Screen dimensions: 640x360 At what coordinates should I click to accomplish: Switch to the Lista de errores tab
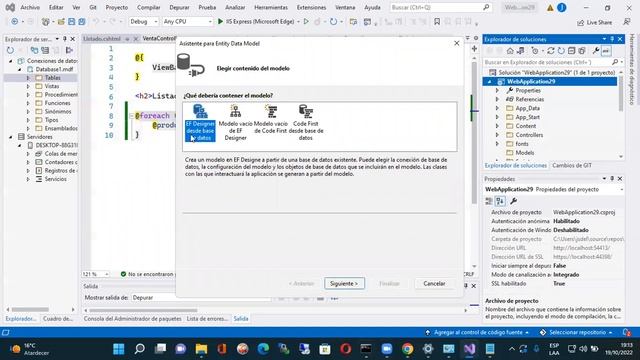click(x=207, y=318)
